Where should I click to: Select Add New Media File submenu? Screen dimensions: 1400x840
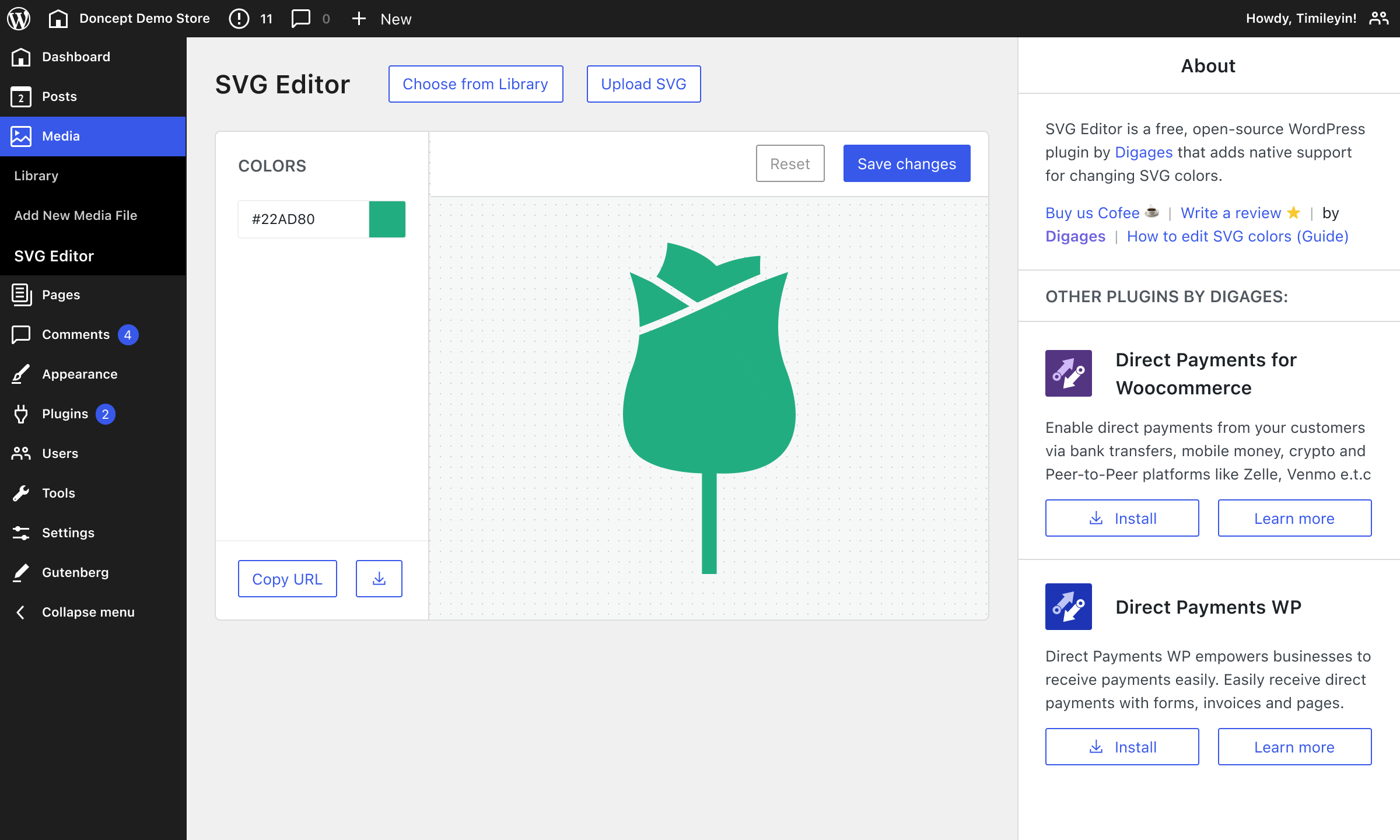pyautogui.click(x=76, y=216)
